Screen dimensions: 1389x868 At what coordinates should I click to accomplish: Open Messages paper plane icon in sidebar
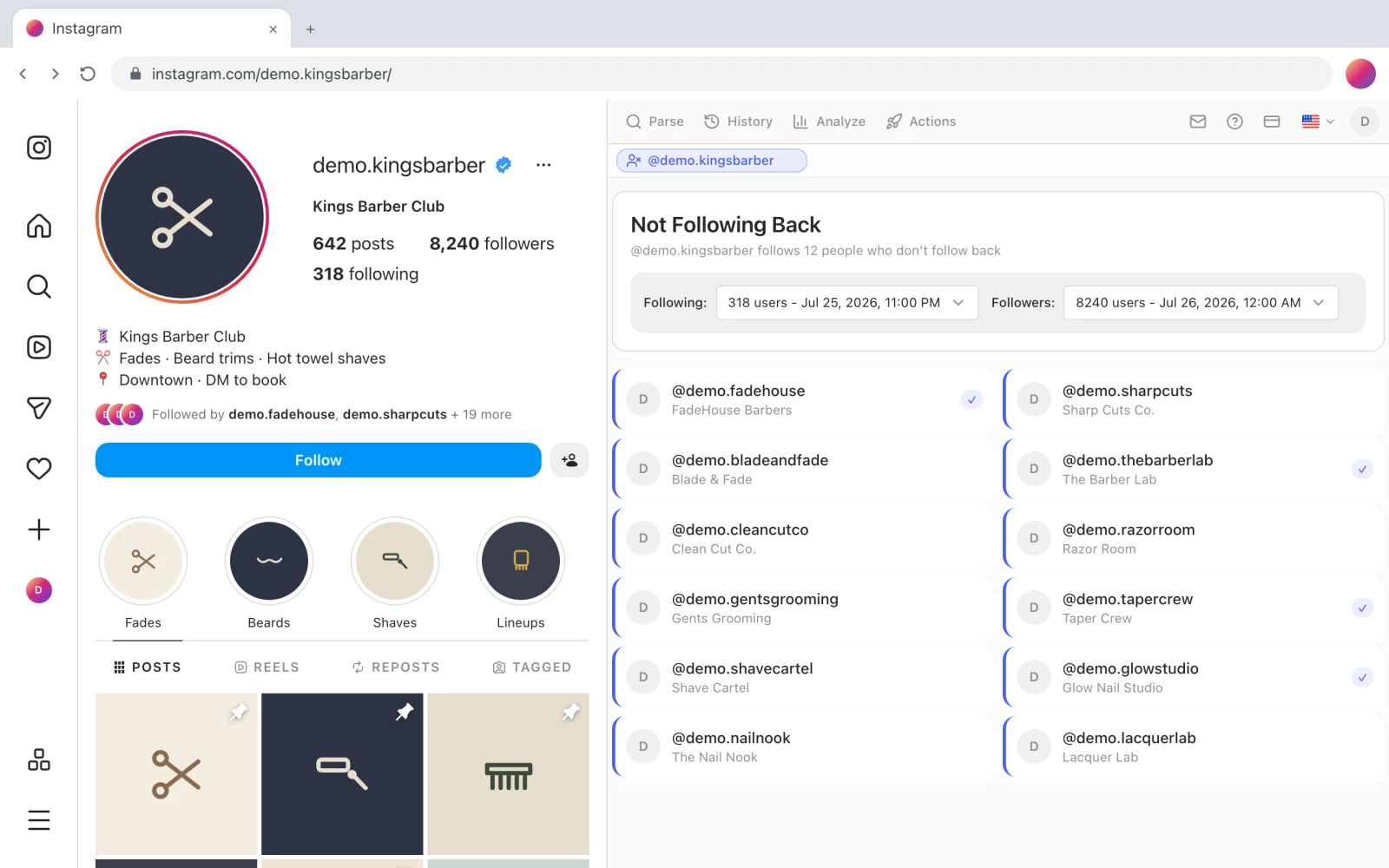[39, 408]
